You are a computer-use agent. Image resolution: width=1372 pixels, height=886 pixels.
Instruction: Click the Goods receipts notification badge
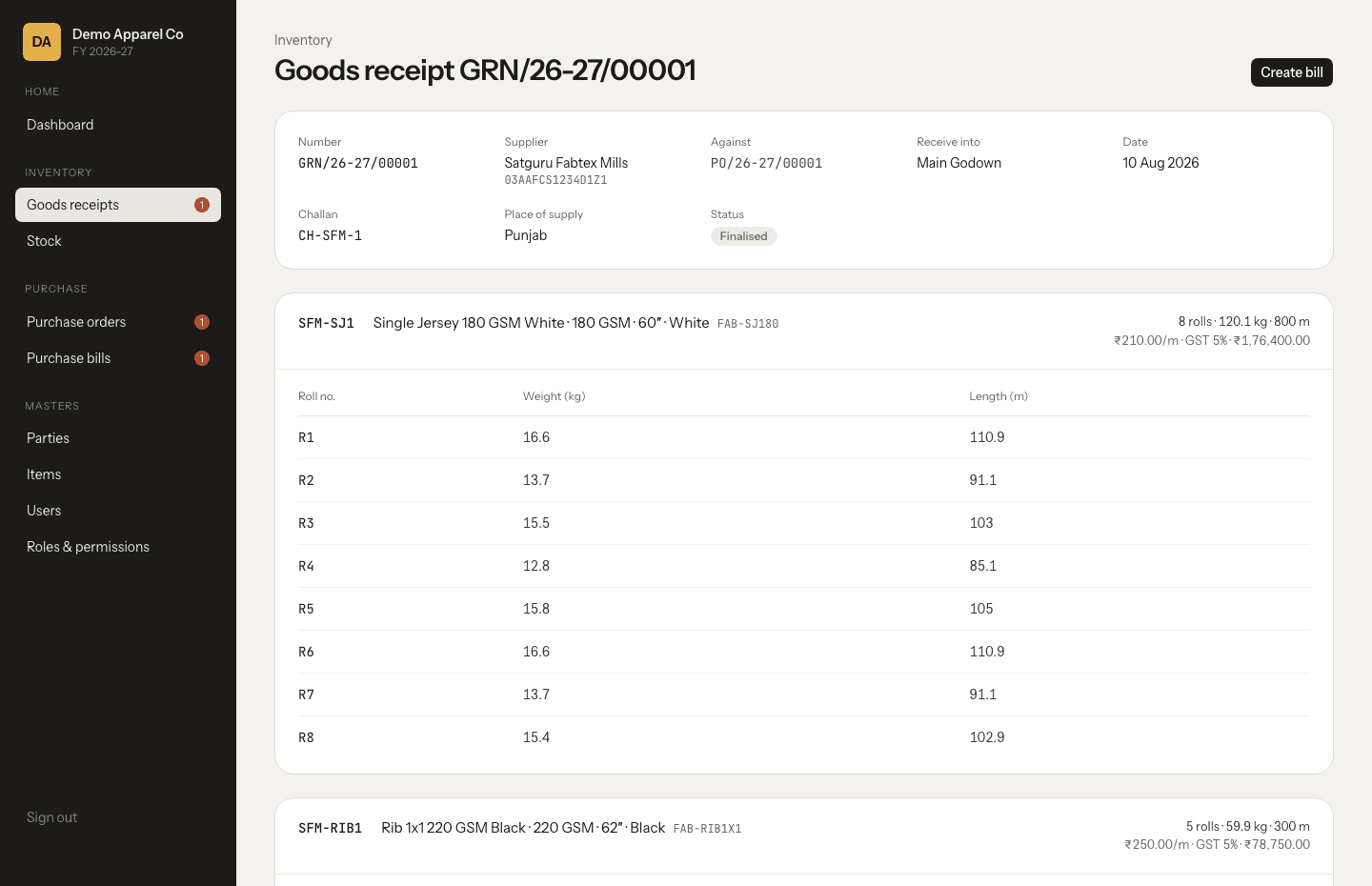tap(202, 205)
